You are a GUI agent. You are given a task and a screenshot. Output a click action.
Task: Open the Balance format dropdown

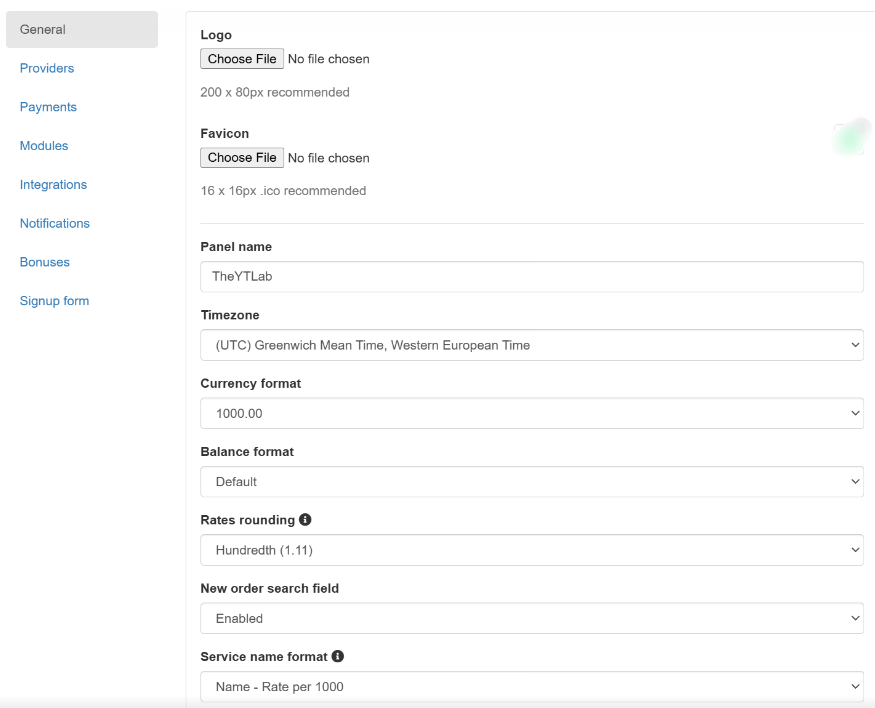(x=532, y=481)
